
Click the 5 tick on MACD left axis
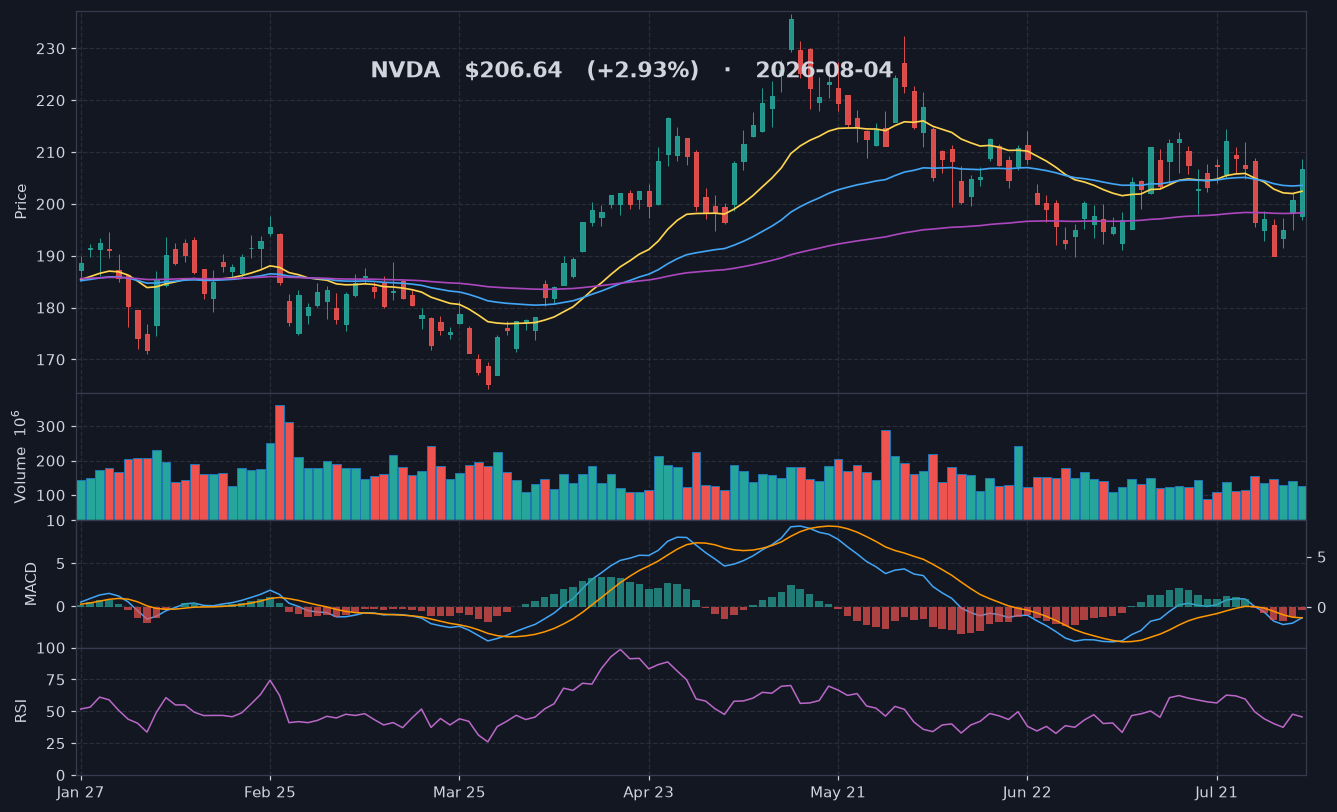62,564
